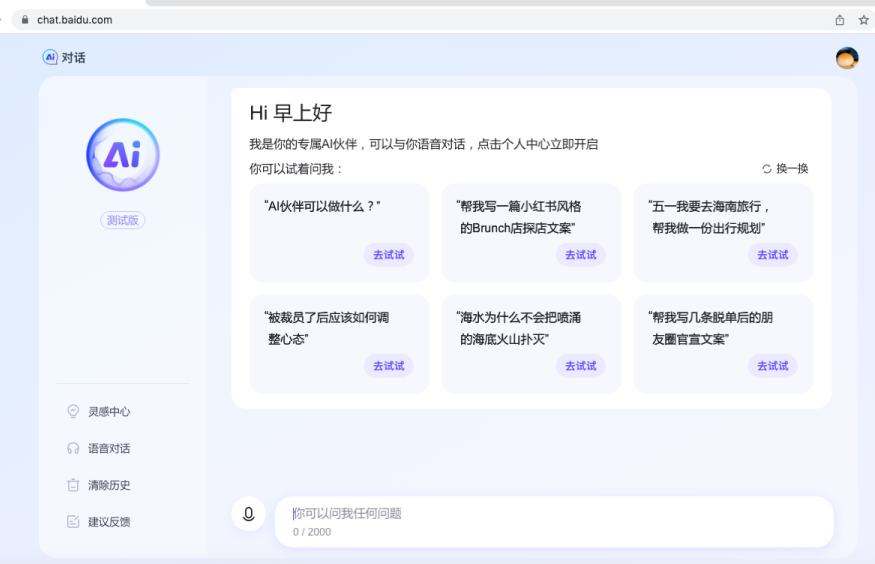This screenshot has width=875, height=564.
Task: Click the microphone voice input icon
Action: pyautogui.click(x=248, y=514)
